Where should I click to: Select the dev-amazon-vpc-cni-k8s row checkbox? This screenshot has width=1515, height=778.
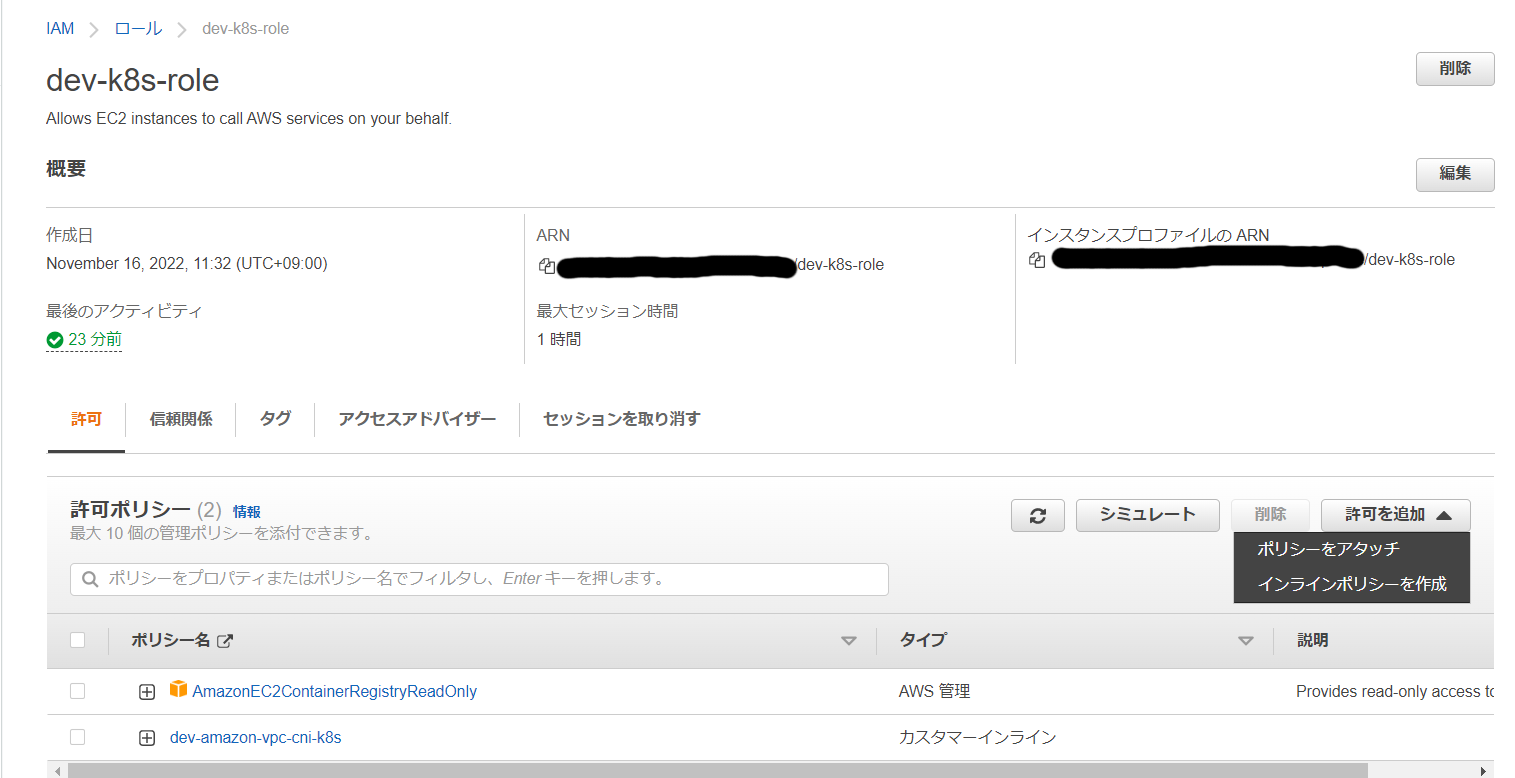tap(78, 737)
